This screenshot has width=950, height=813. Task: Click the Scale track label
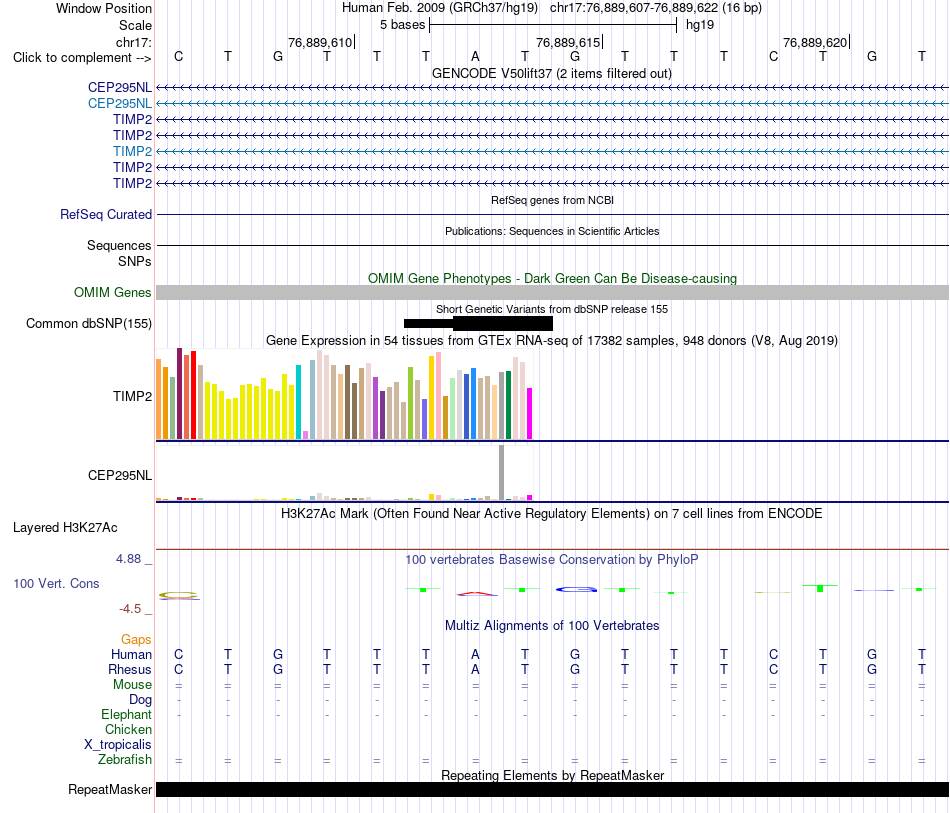coord(135,25)
